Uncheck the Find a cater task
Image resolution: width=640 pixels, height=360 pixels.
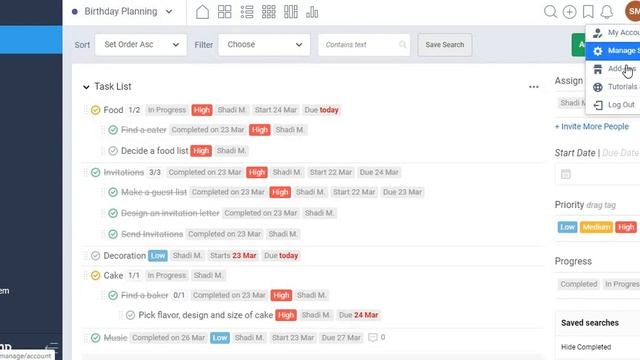click(x=113, y=130)
